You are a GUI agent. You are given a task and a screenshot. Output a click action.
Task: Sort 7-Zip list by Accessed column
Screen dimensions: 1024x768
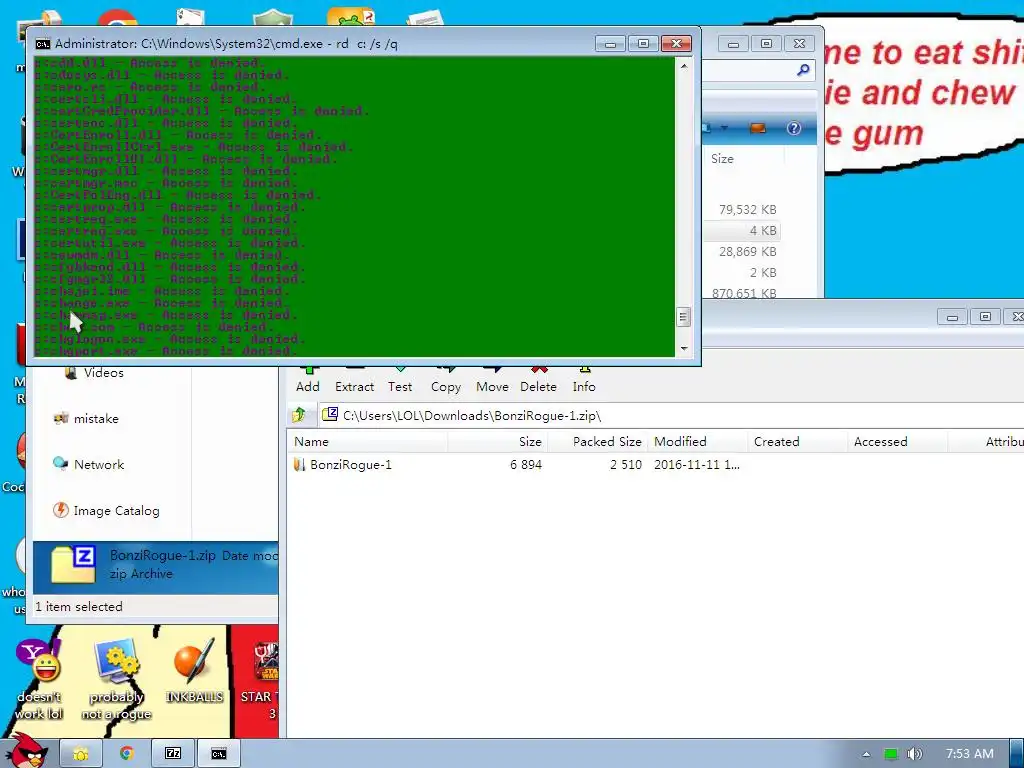(x=897, y=441)
